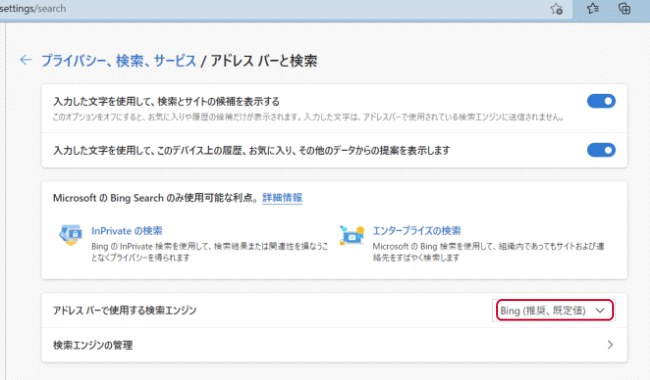Open the 詳細情報 link
The width and height of the screenshot is (650, 380).
(282, 198)
